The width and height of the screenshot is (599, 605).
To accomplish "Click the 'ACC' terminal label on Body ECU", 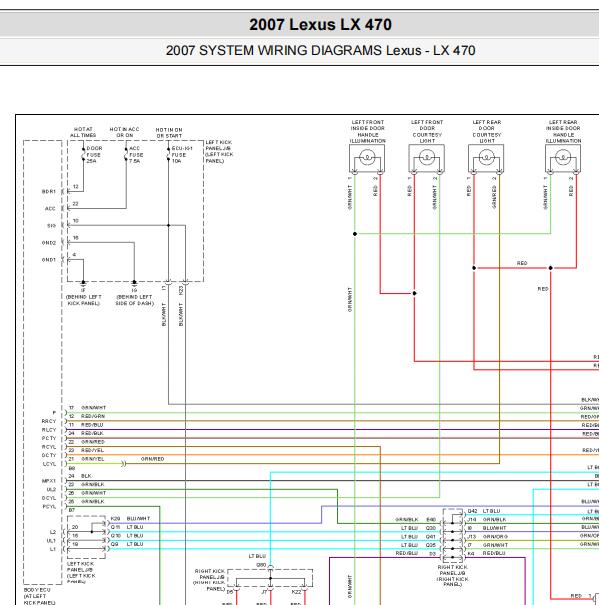I will (x=50, y=208).
